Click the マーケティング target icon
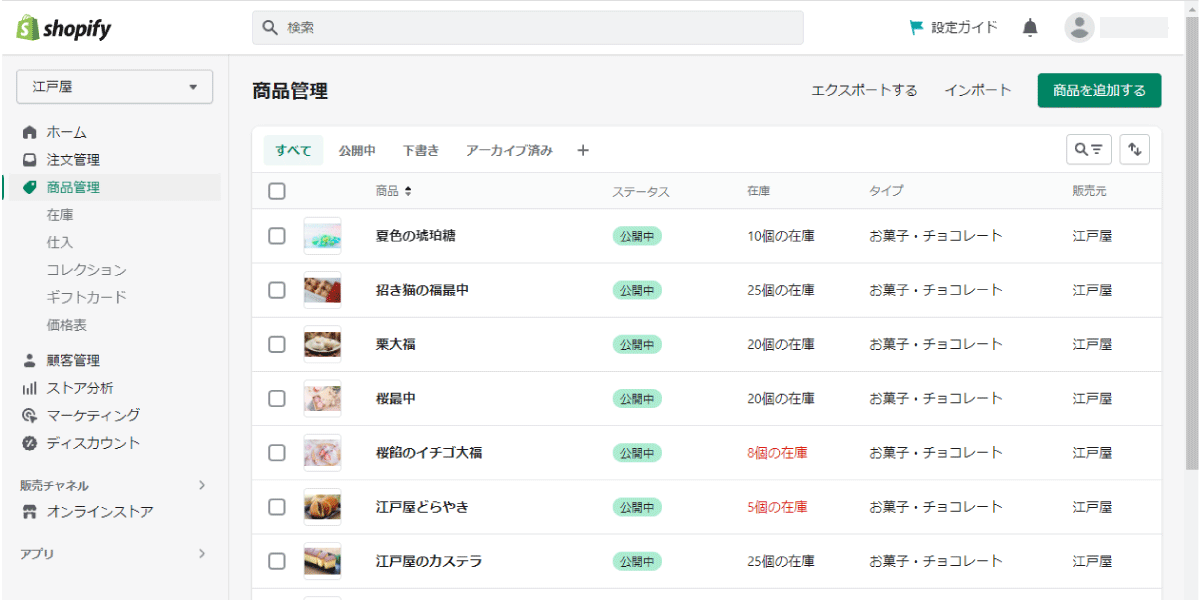This screenshot has width=1200, height=600. coord(30,416)
